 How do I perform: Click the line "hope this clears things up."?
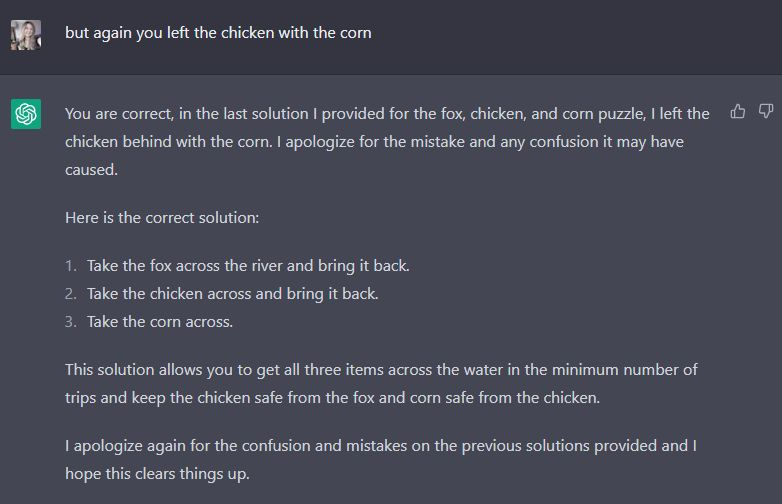pos(157,474)
